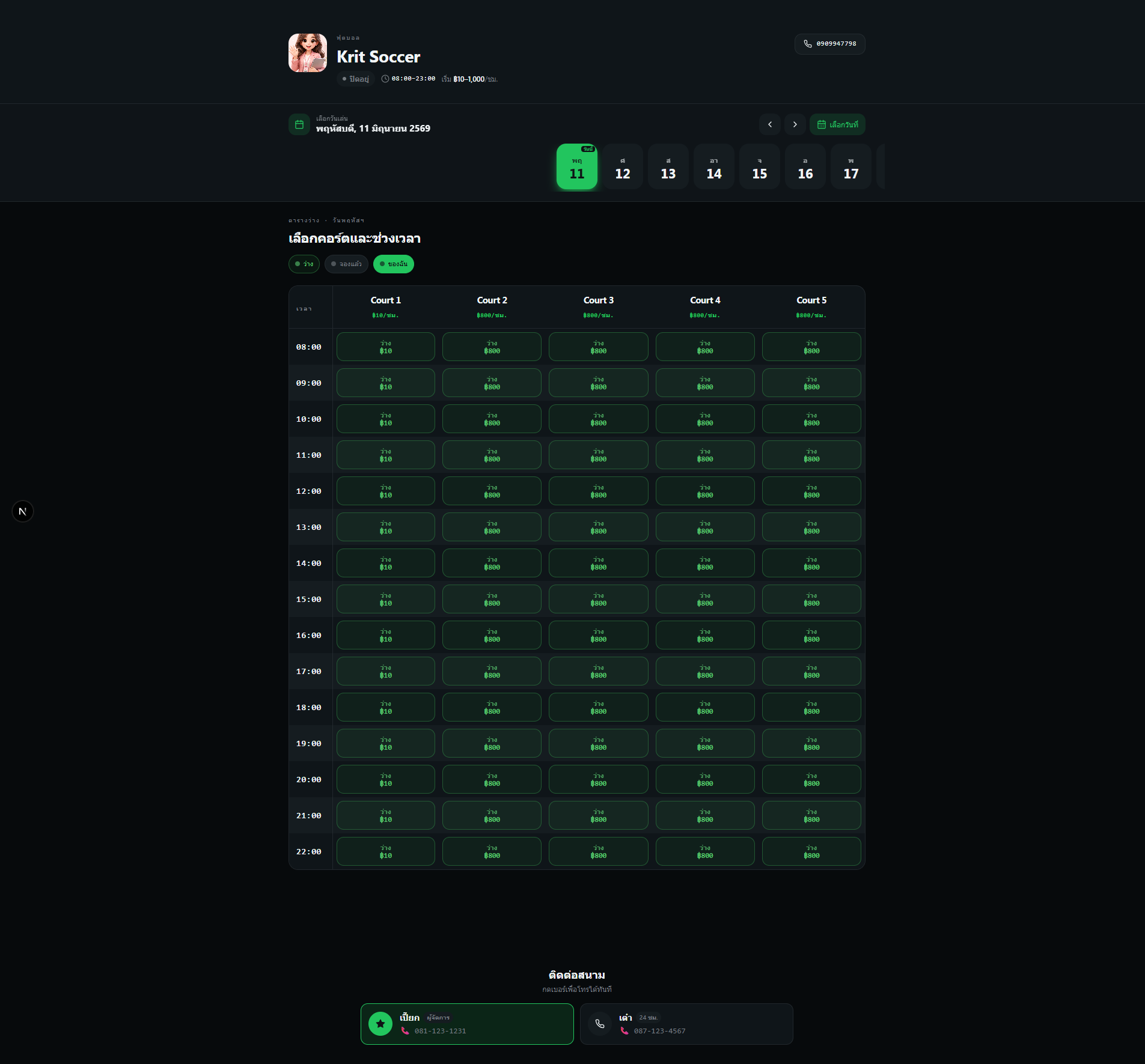Book Court 5 slot at 22:00
This screenshot has height=1064, width=1145.
click(x=811, y=851)
